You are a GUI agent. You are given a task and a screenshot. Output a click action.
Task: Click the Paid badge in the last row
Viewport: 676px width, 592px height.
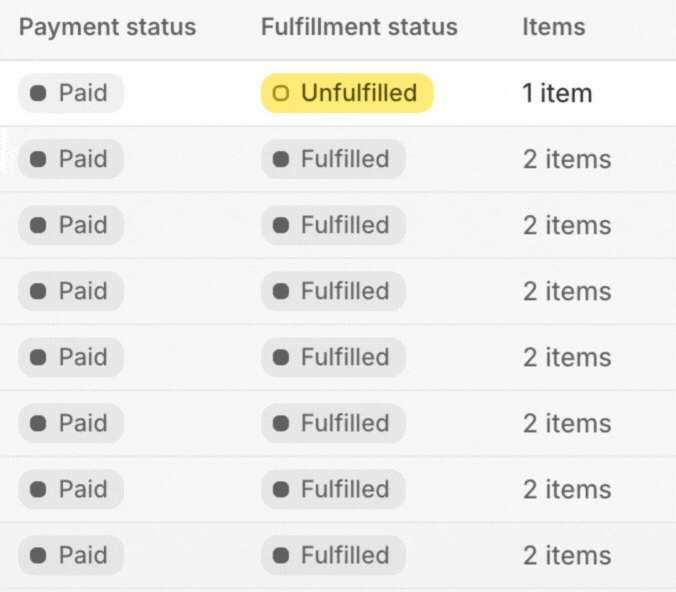71,555
